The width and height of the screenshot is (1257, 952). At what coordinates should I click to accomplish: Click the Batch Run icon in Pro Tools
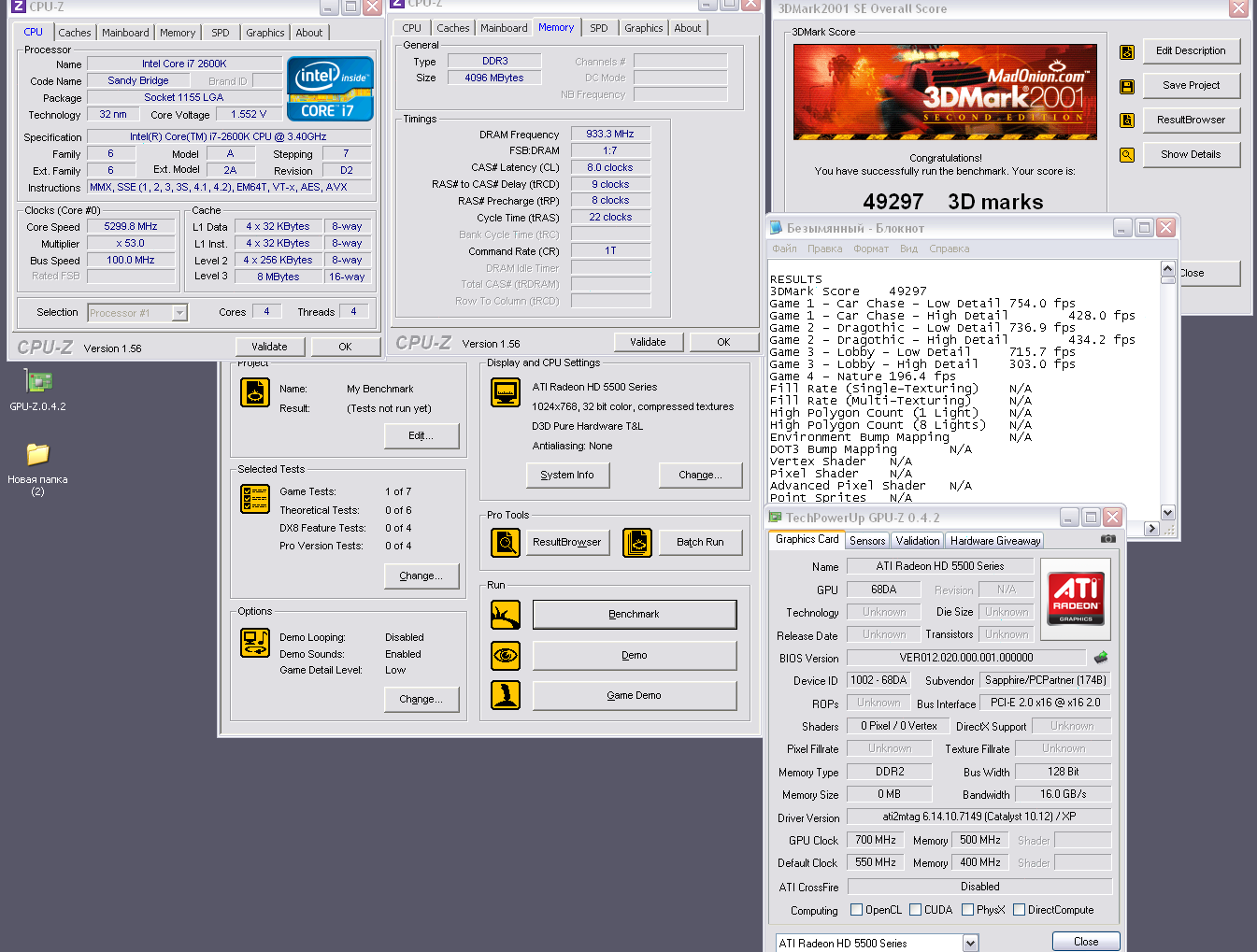point(637,542)
